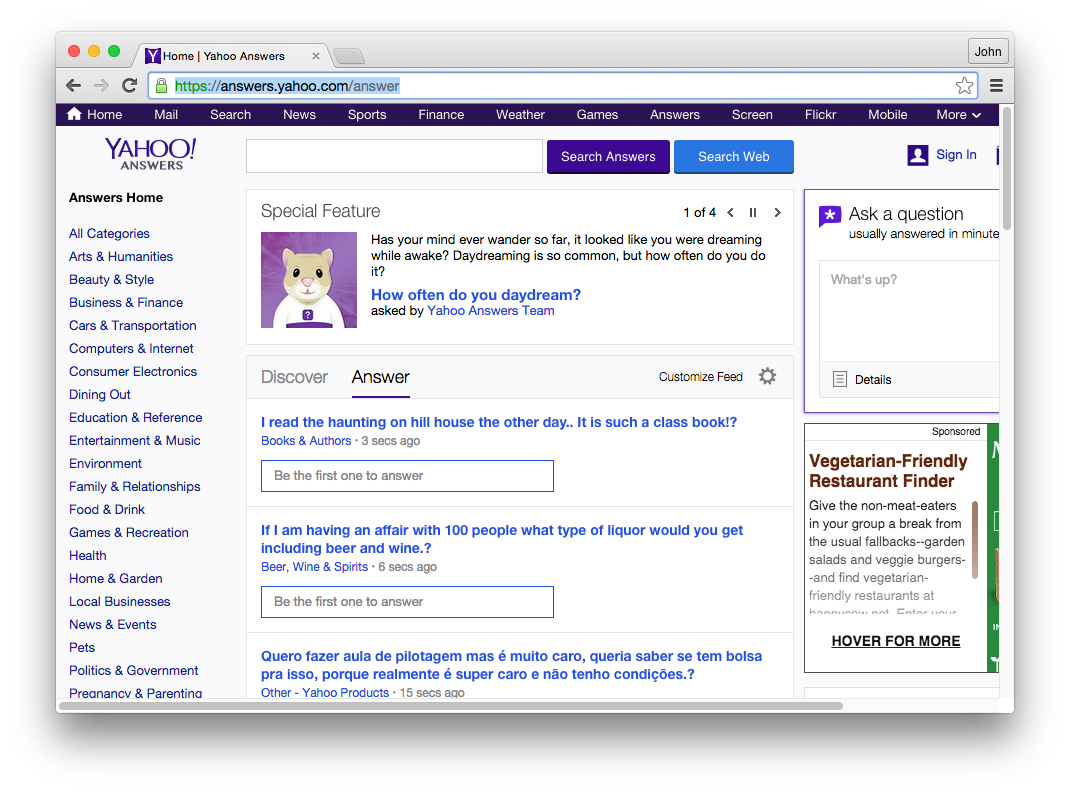Click the Yahoo favicon in the tab
The height and width of the screenshot is (793, 1070).
(153, 56)
